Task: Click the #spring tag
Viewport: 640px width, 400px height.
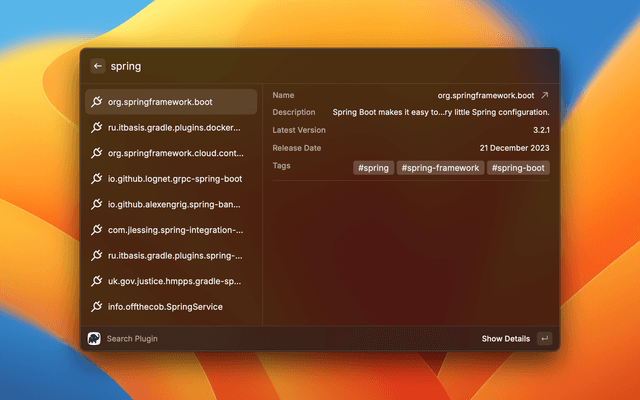Action: (x=373, y=168)
